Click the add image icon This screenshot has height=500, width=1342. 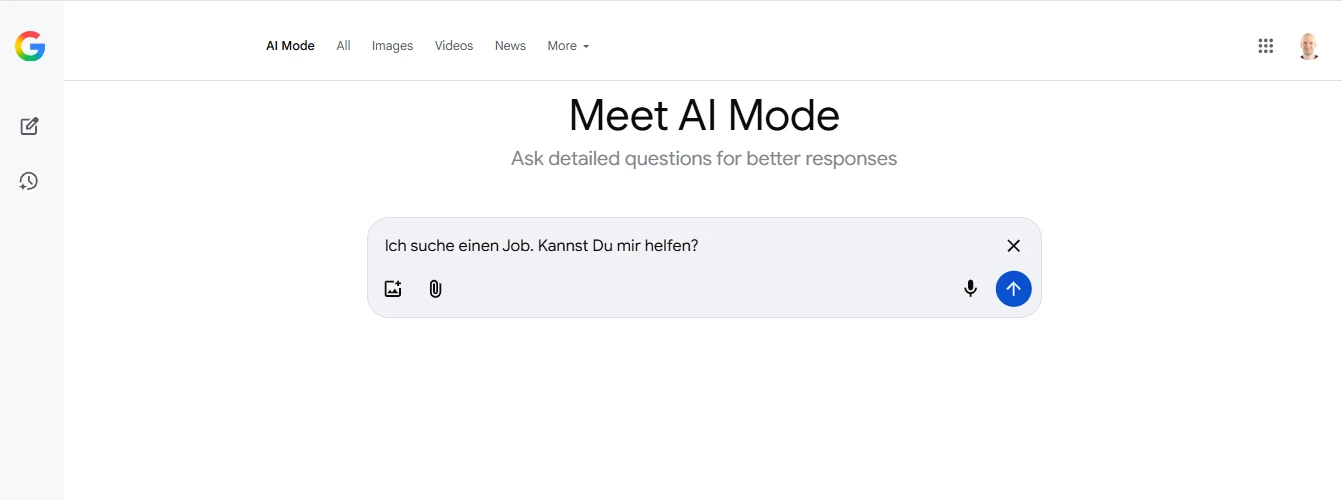(393, 289)
